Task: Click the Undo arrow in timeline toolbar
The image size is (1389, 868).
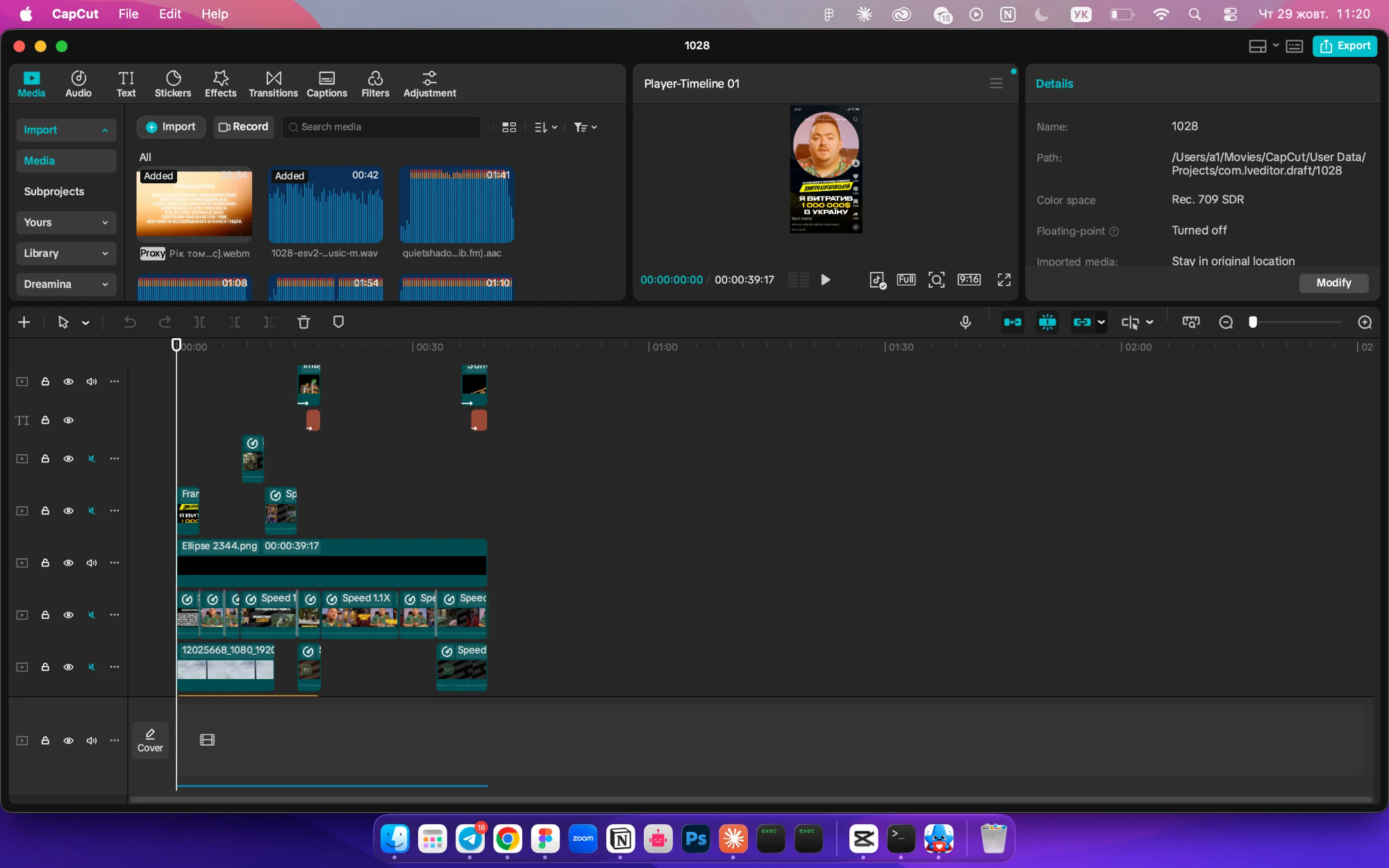Action: tap(130, 322)
